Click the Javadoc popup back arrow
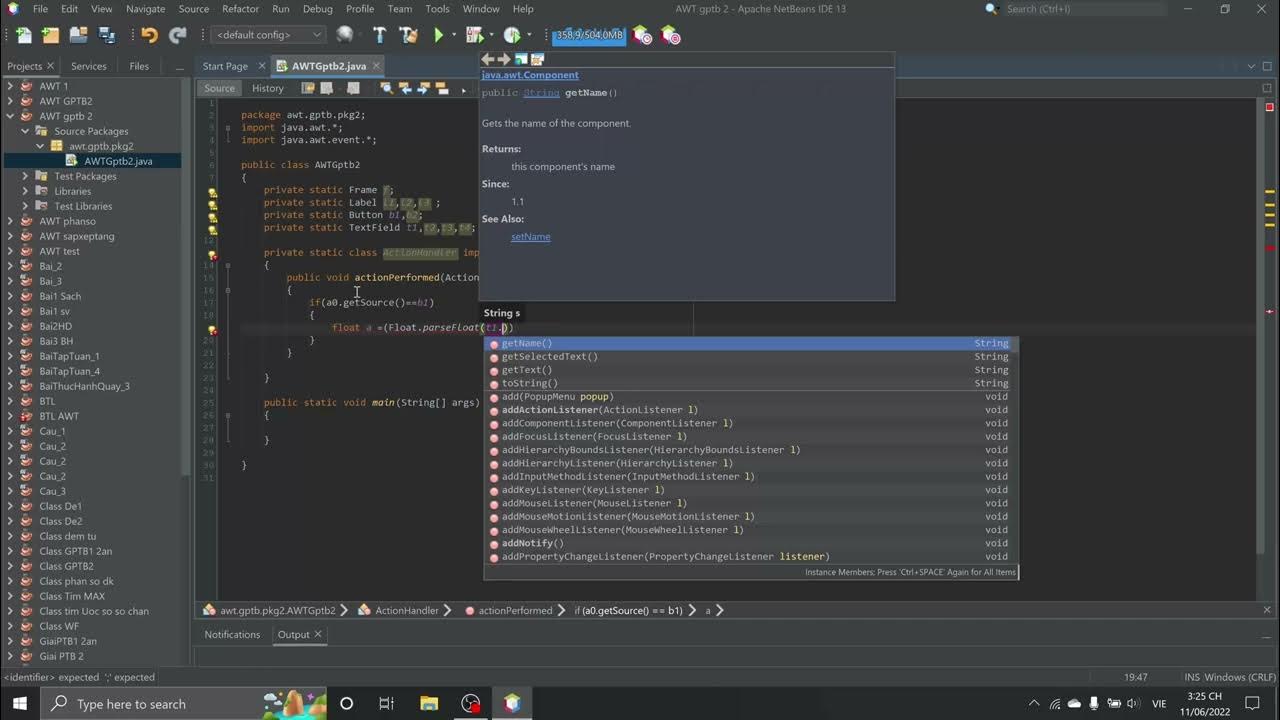 pyautogui.click(x=488, y=60)
